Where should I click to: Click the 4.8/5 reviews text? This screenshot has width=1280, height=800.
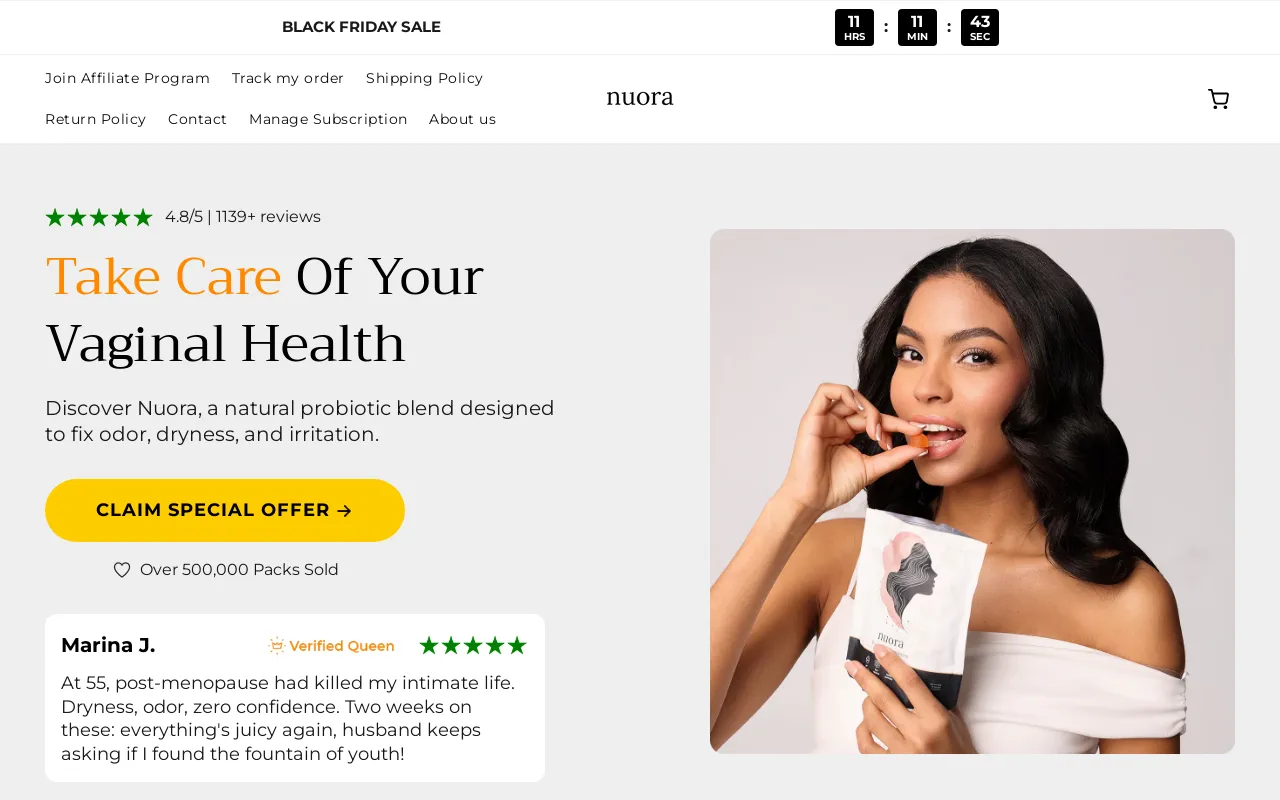pyautogui.click(x=243, y=217)
